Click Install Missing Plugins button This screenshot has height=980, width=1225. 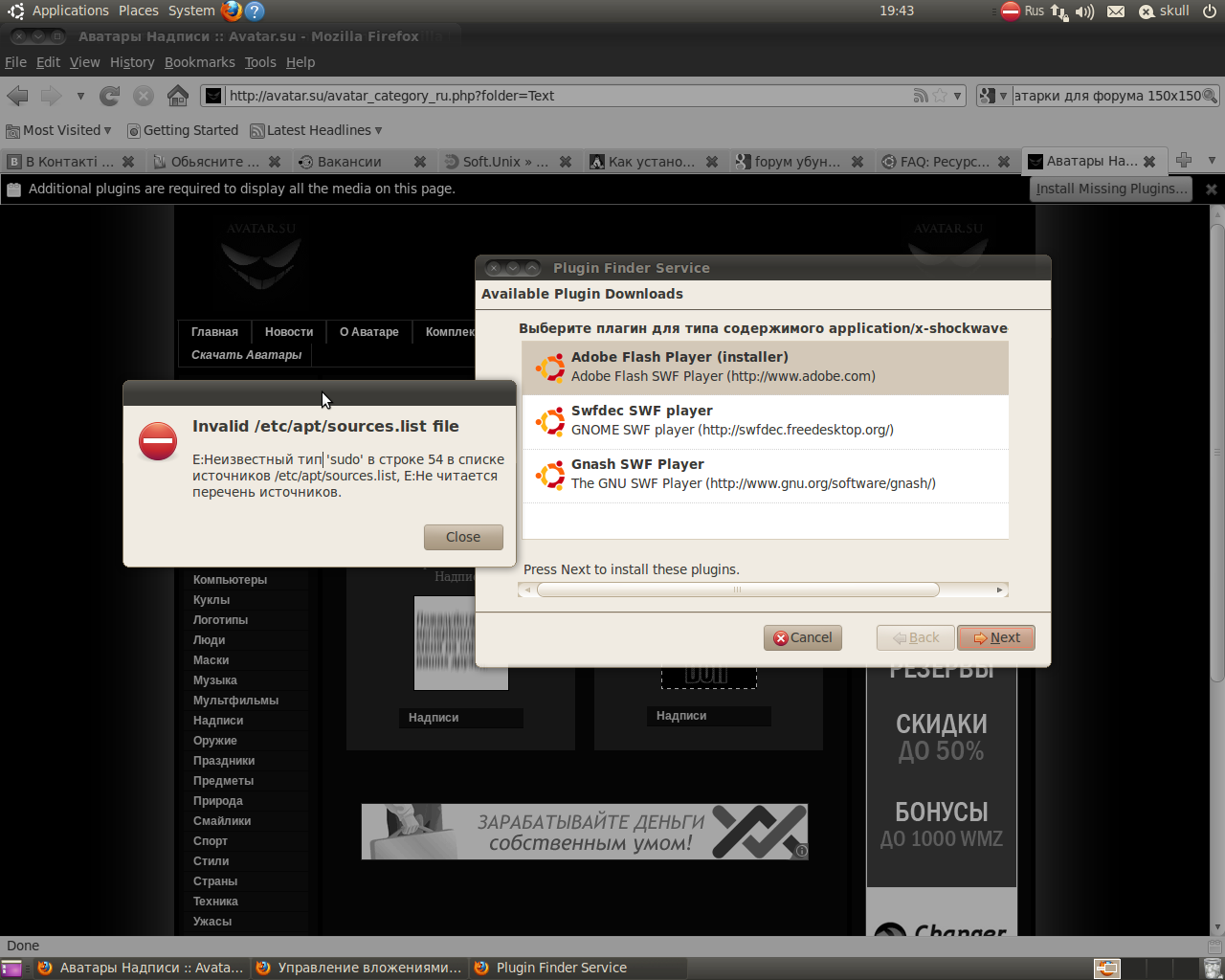point(1111,189)
